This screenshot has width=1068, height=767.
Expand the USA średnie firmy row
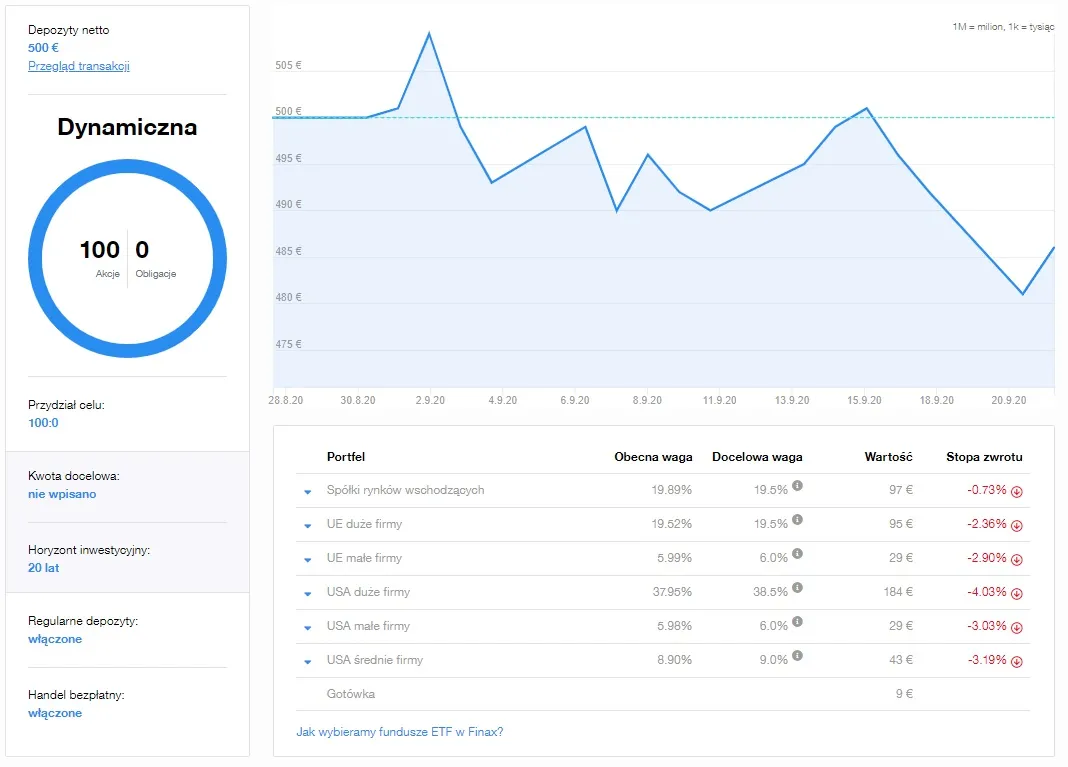coord(308,661)
